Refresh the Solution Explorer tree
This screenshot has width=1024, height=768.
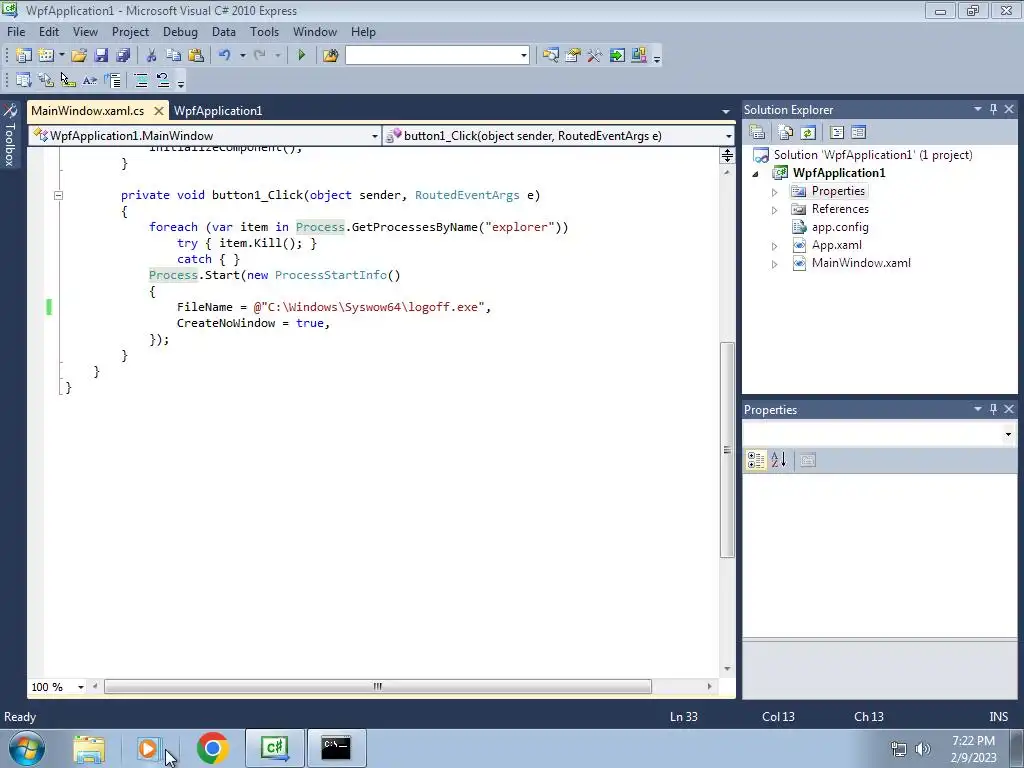808,133
